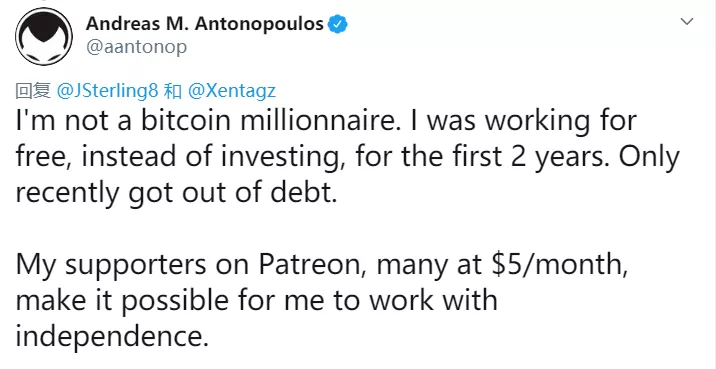
Task: Expand the tweet options chevron
Action: 687,21
